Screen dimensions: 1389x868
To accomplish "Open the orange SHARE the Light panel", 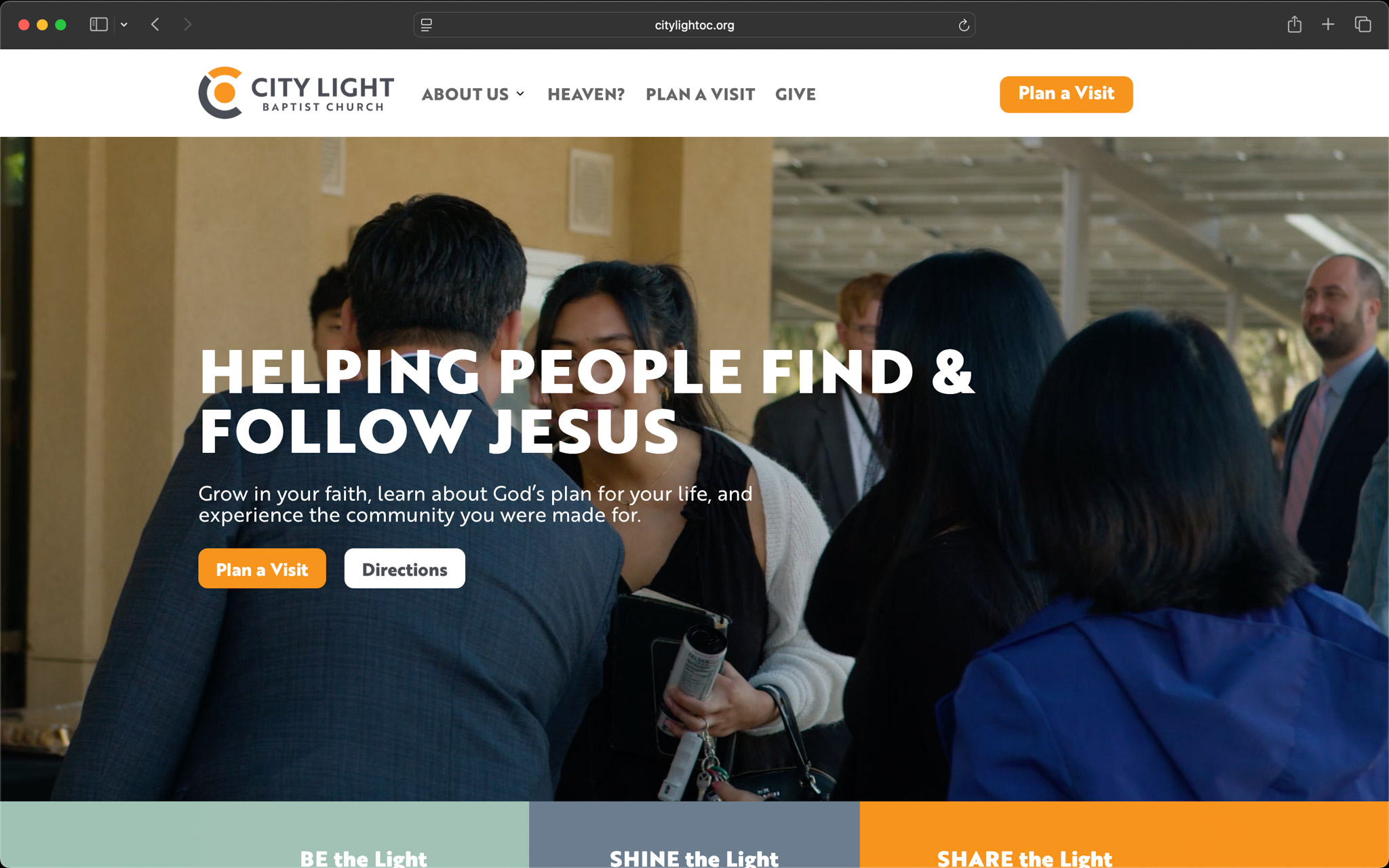I will point(1124,835).
